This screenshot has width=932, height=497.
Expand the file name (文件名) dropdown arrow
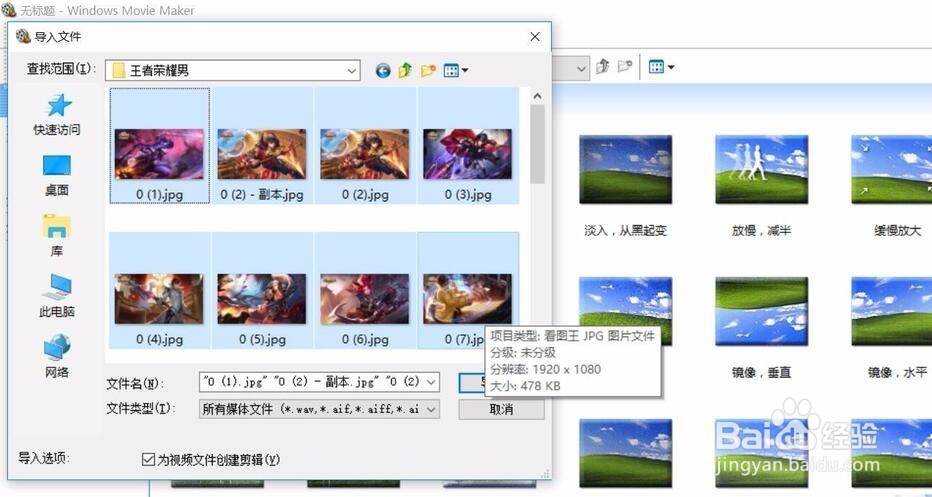pos(432,382)
